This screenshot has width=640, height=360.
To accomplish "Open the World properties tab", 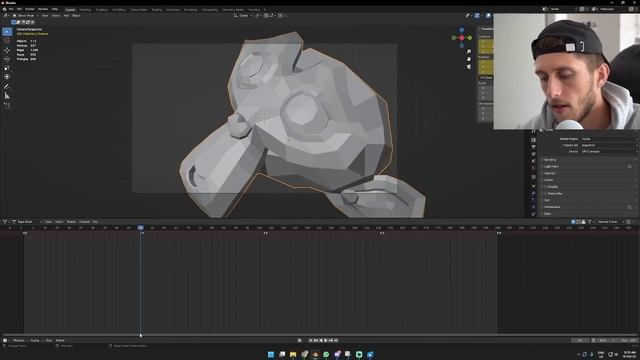I will (533, 168).
